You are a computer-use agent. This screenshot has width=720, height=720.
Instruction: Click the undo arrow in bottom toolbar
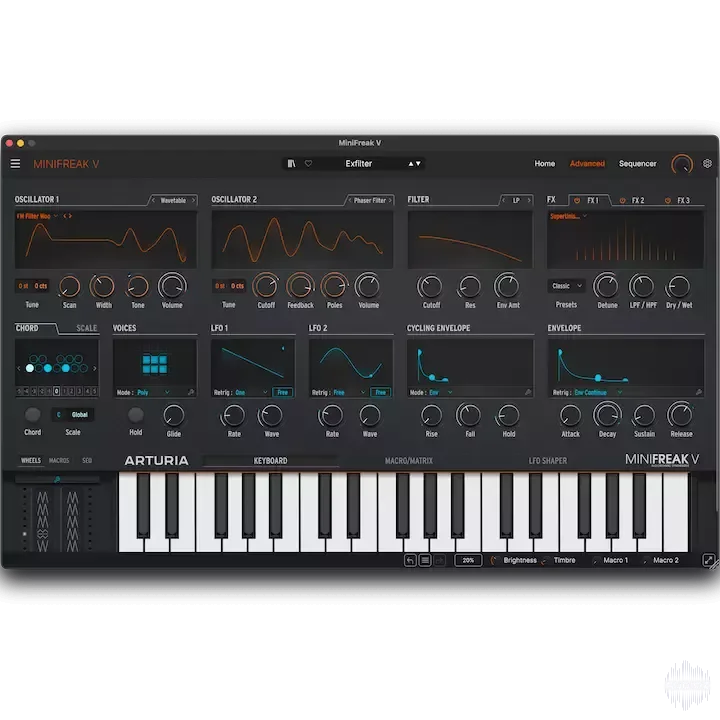410,560
